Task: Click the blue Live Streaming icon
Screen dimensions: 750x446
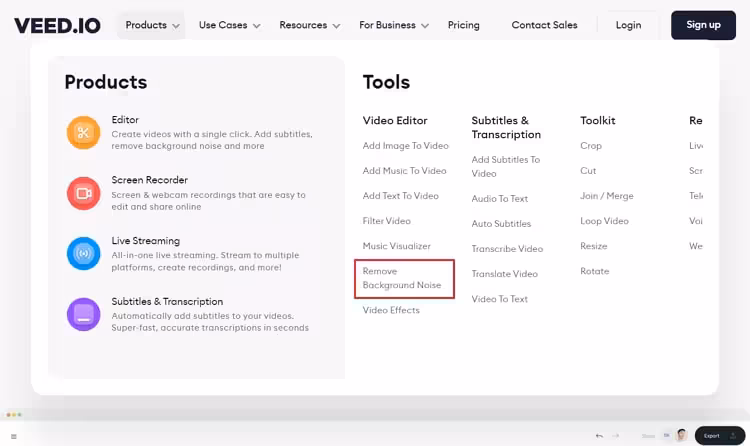Action: pyautogui.click(x=83, y=254)
